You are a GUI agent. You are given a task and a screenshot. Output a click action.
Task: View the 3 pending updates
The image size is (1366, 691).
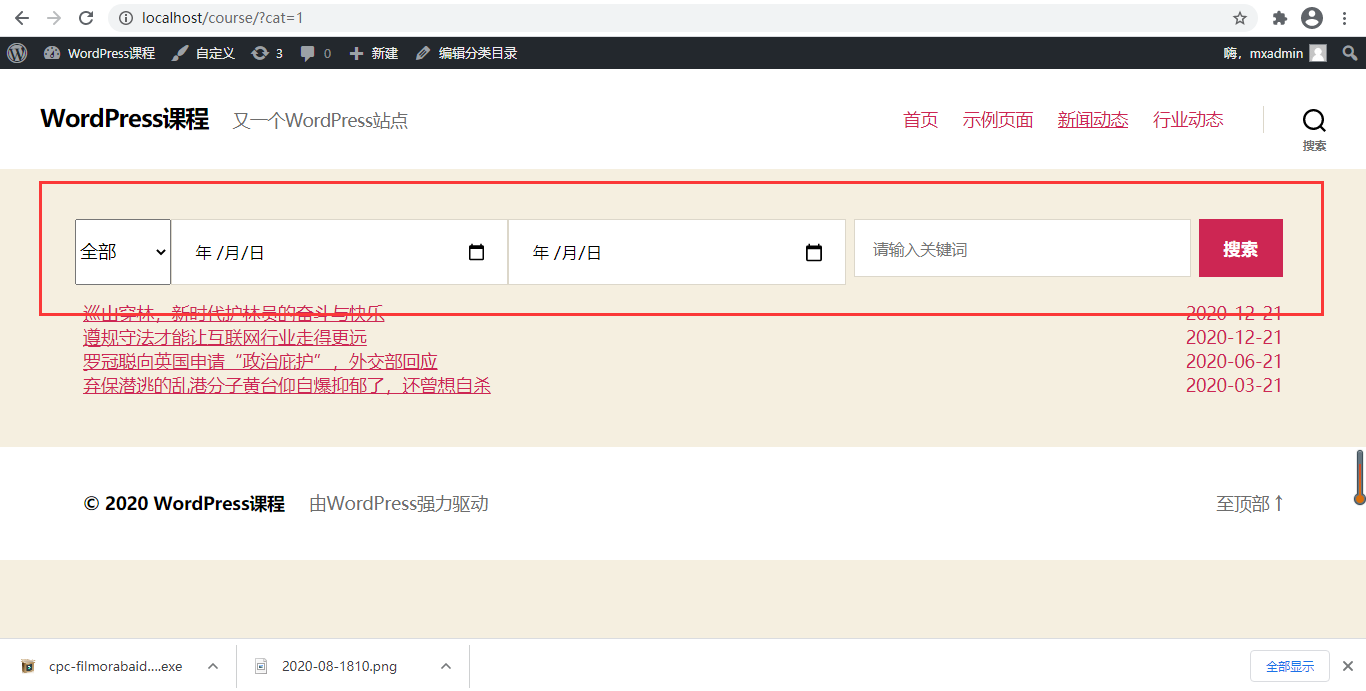click(x=267, y=53)
